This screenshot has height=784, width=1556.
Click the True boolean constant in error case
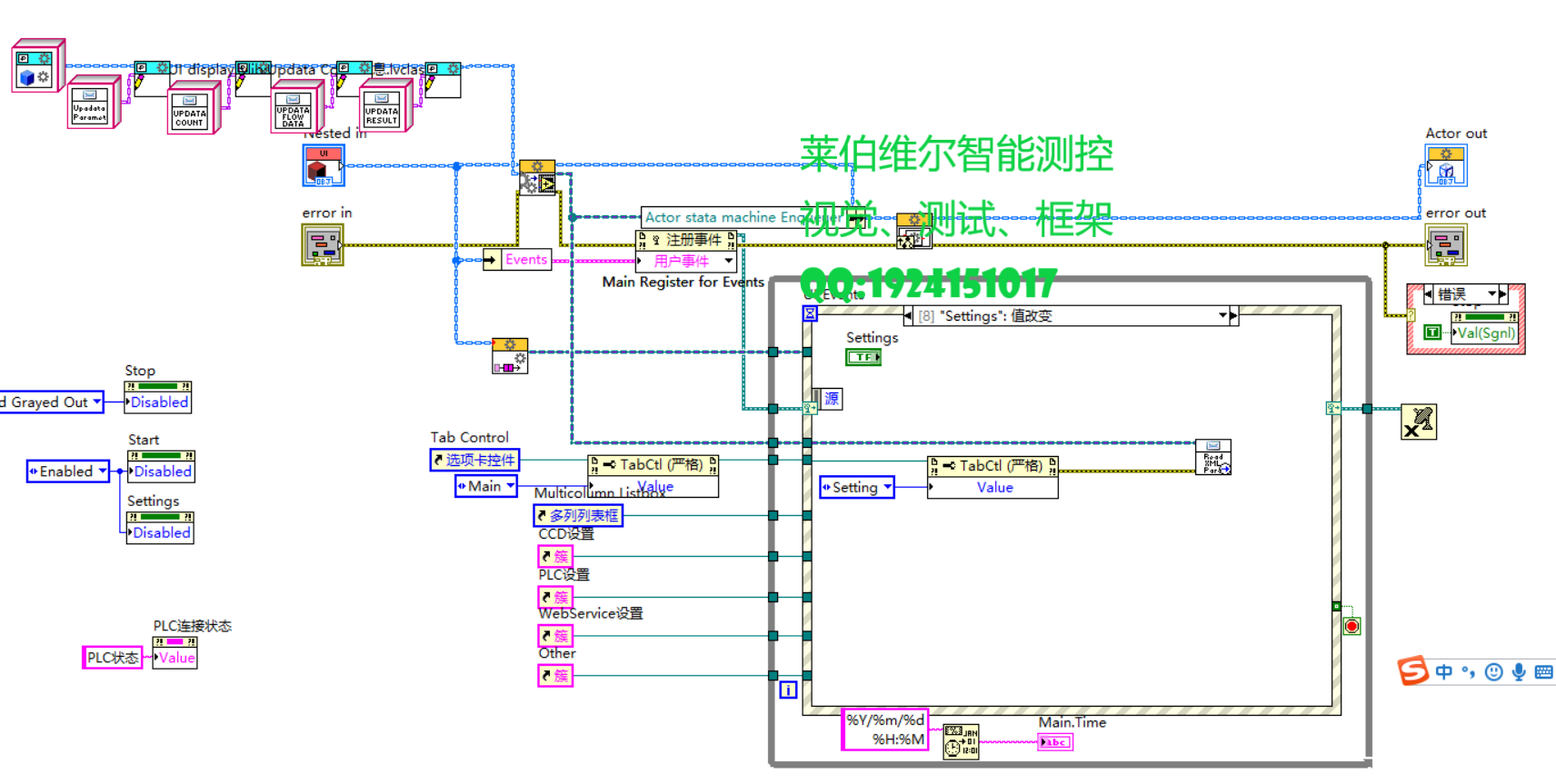tap(1432, 332)
